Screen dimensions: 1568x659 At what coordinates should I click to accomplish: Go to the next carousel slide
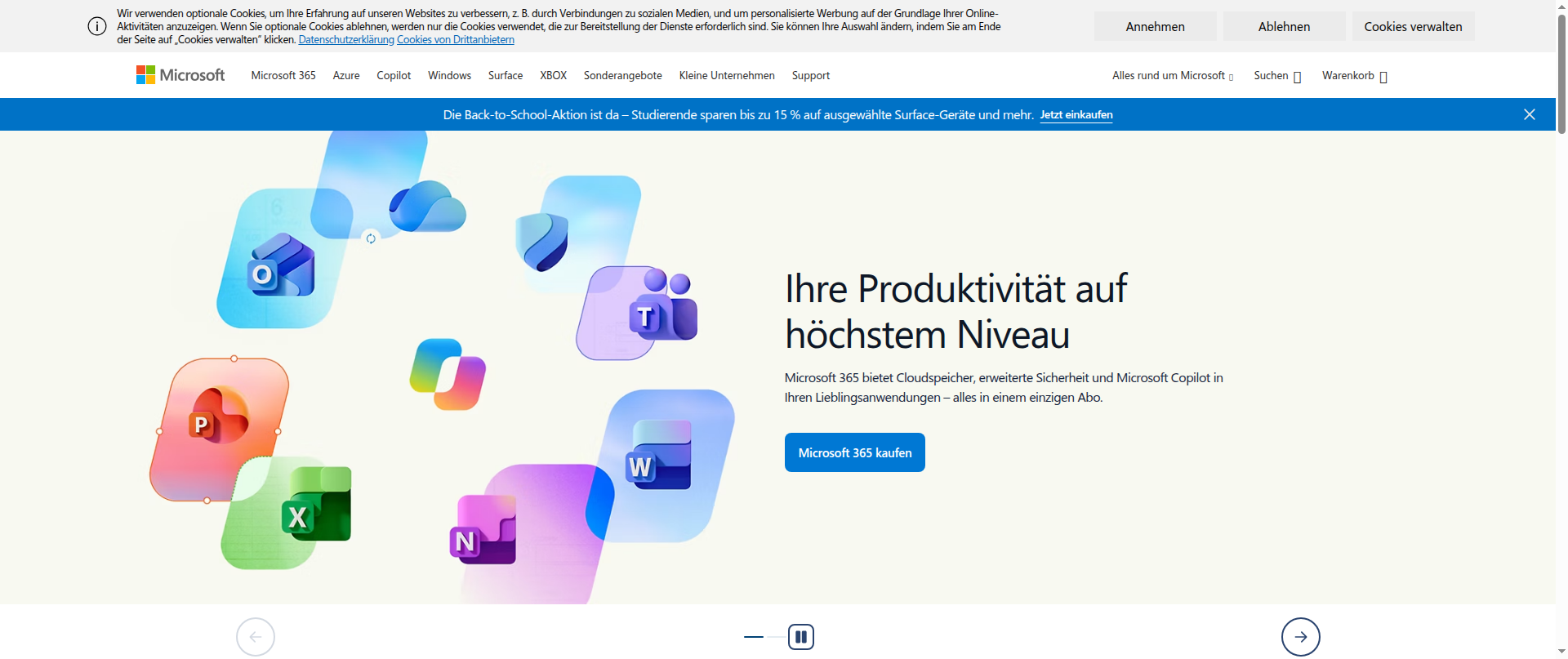1301,637
